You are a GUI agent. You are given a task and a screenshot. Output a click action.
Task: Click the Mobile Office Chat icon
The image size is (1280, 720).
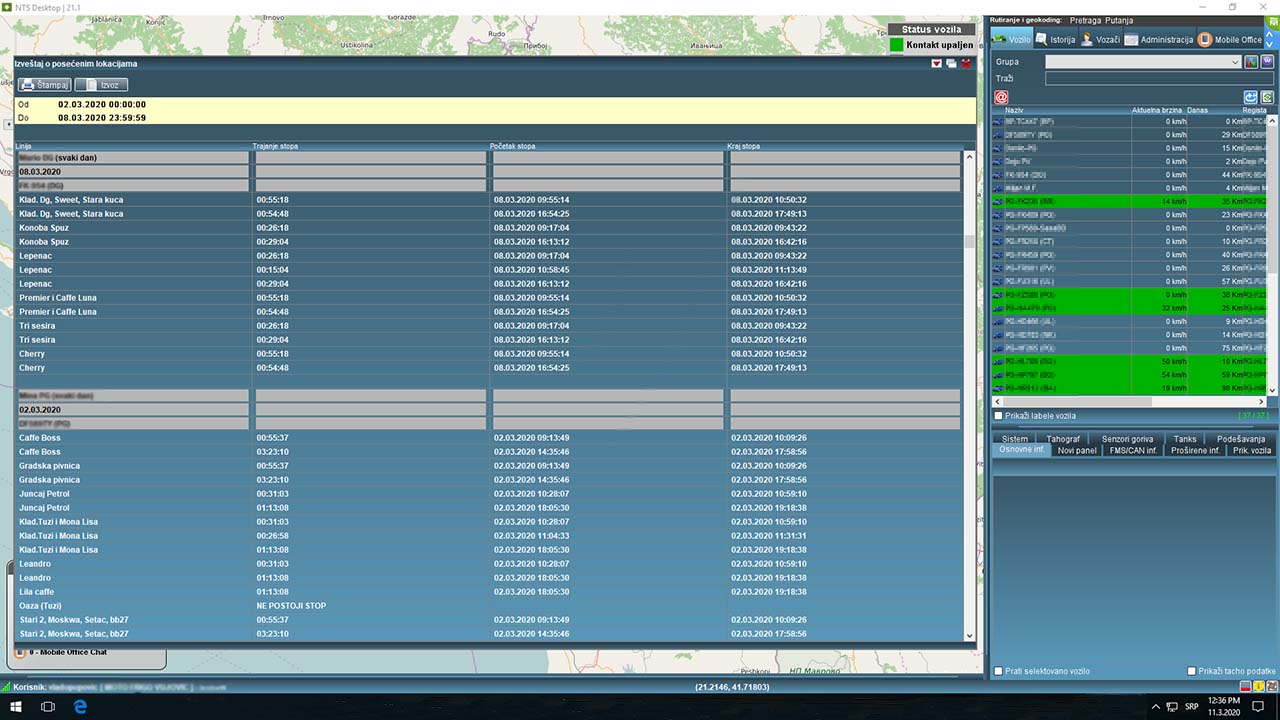[x=20, y=653]
